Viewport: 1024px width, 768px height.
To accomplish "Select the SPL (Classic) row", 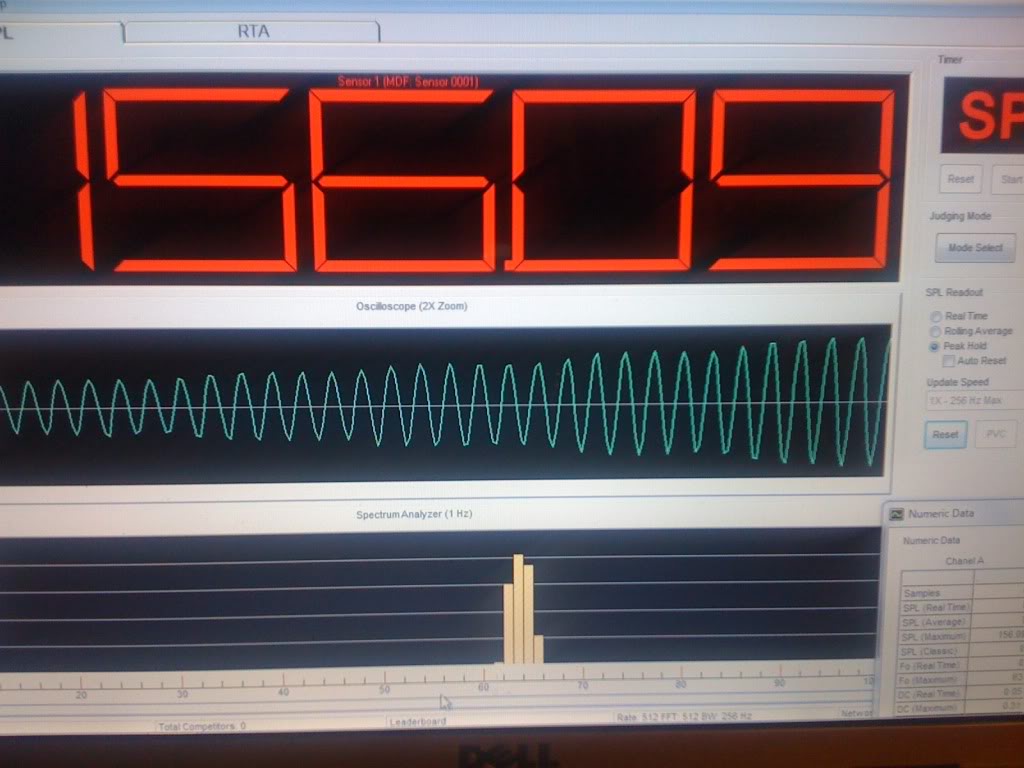I will pyautogui.click(x=961, y=651).
